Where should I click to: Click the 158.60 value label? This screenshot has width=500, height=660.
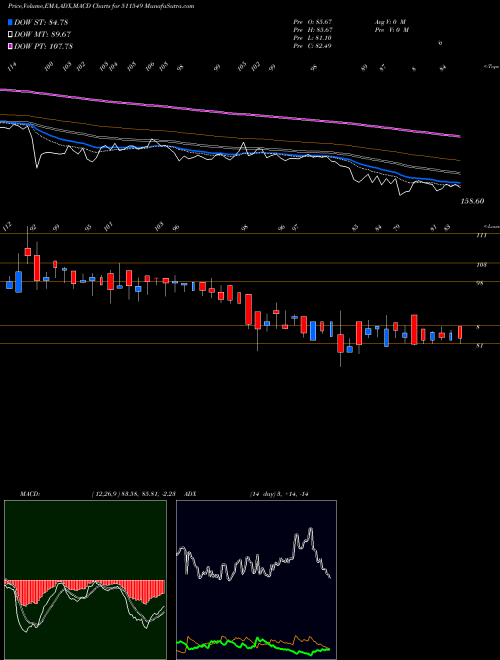(x=472, y=201)
